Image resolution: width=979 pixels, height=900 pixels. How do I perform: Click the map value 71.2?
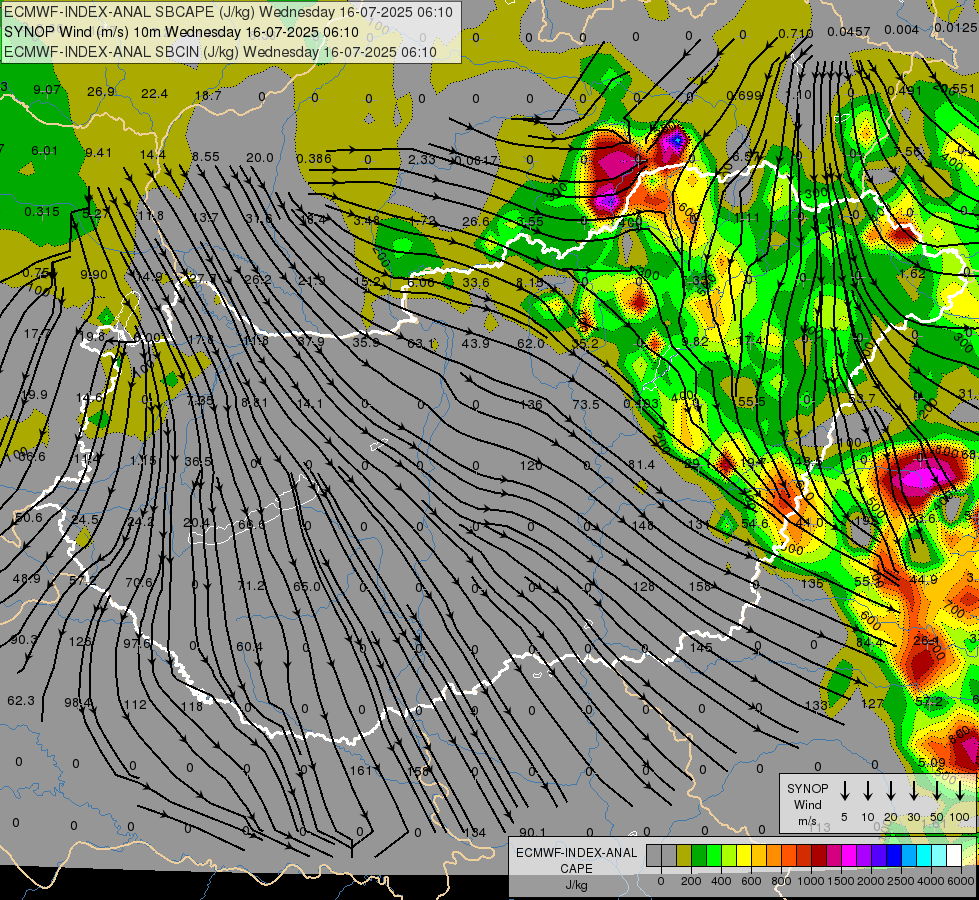point(251,586)
